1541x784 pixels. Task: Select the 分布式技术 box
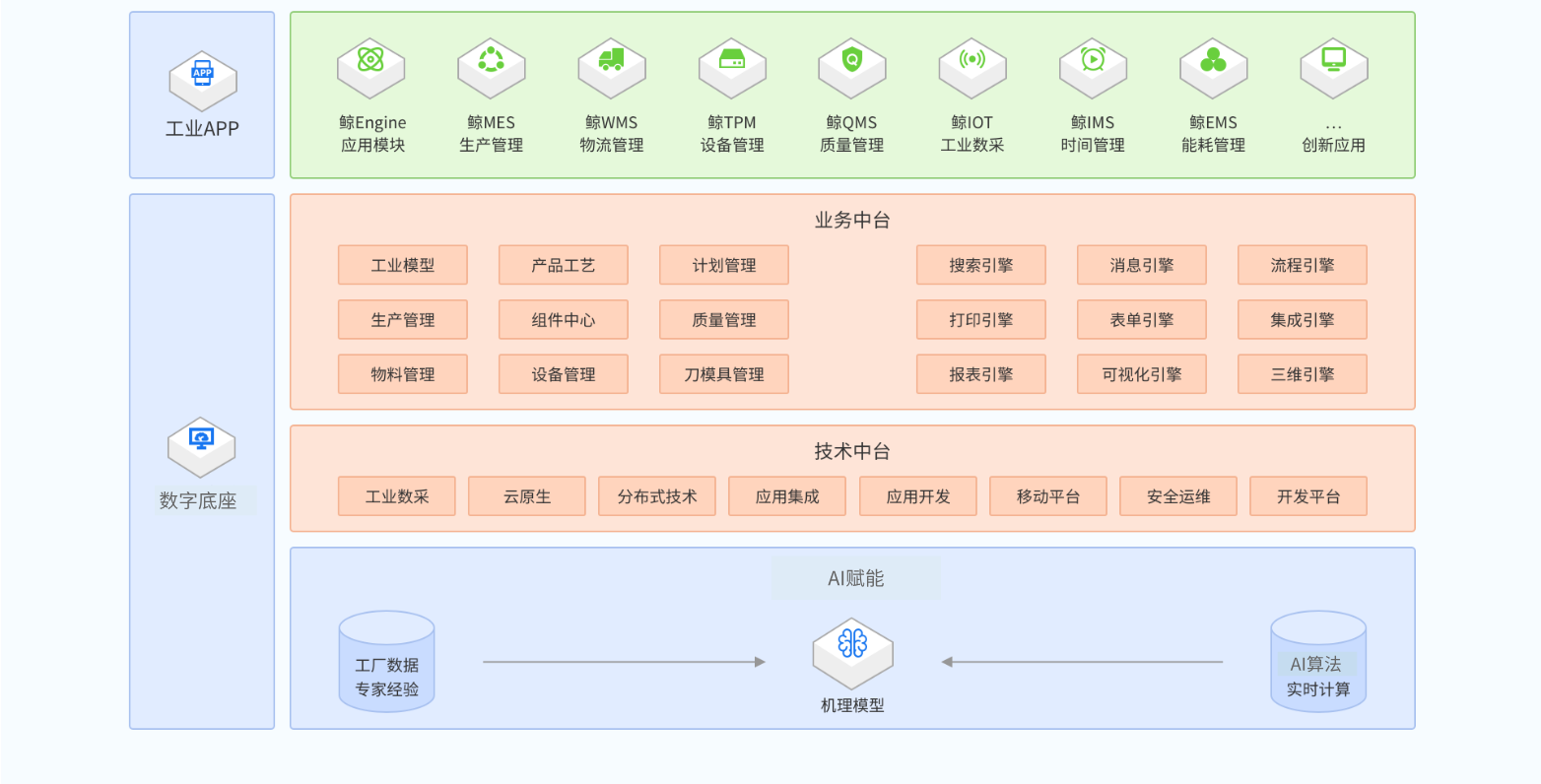pos(657,496)
